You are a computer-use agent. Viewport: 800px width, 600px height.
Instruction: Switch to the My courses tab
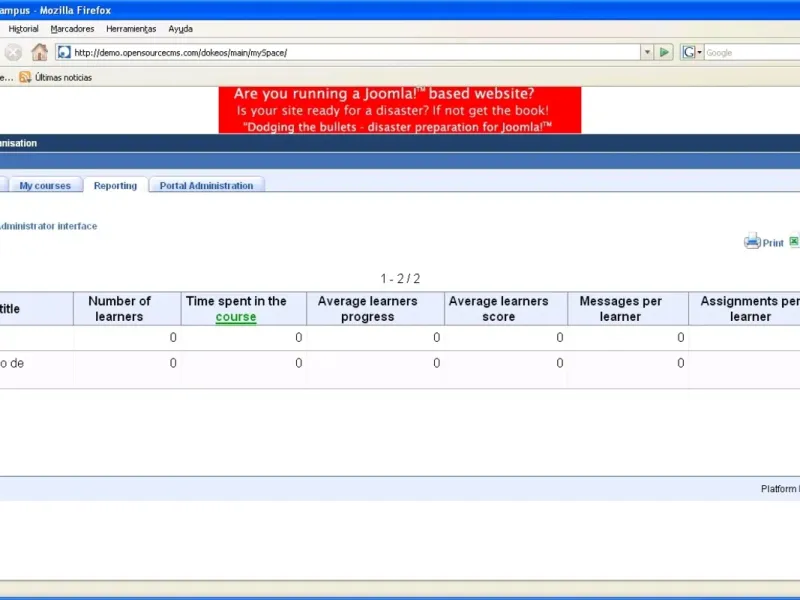pyautogui.click(x=45, y=185)
